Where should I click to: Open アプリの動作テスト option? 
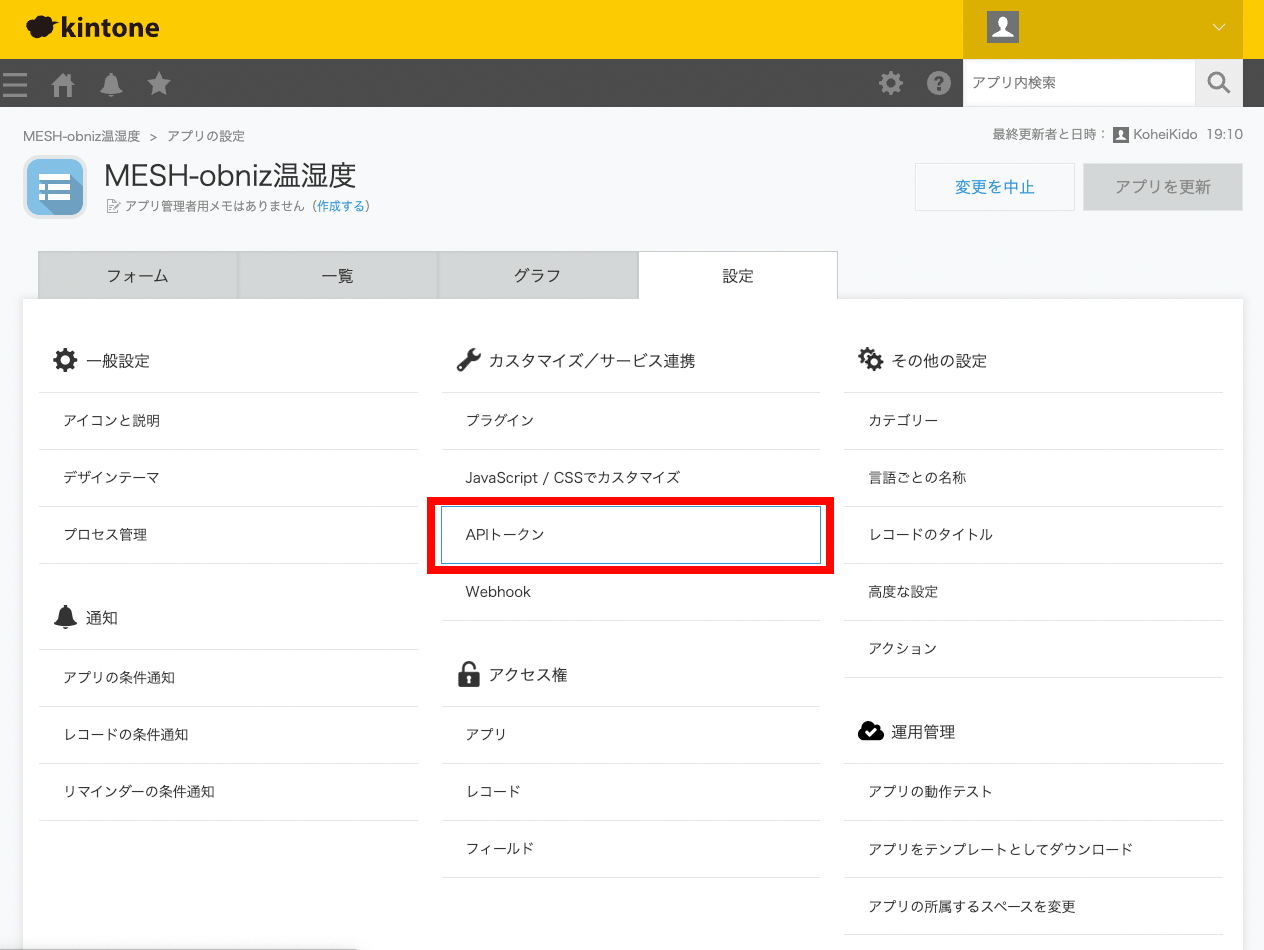[1034, 792]
